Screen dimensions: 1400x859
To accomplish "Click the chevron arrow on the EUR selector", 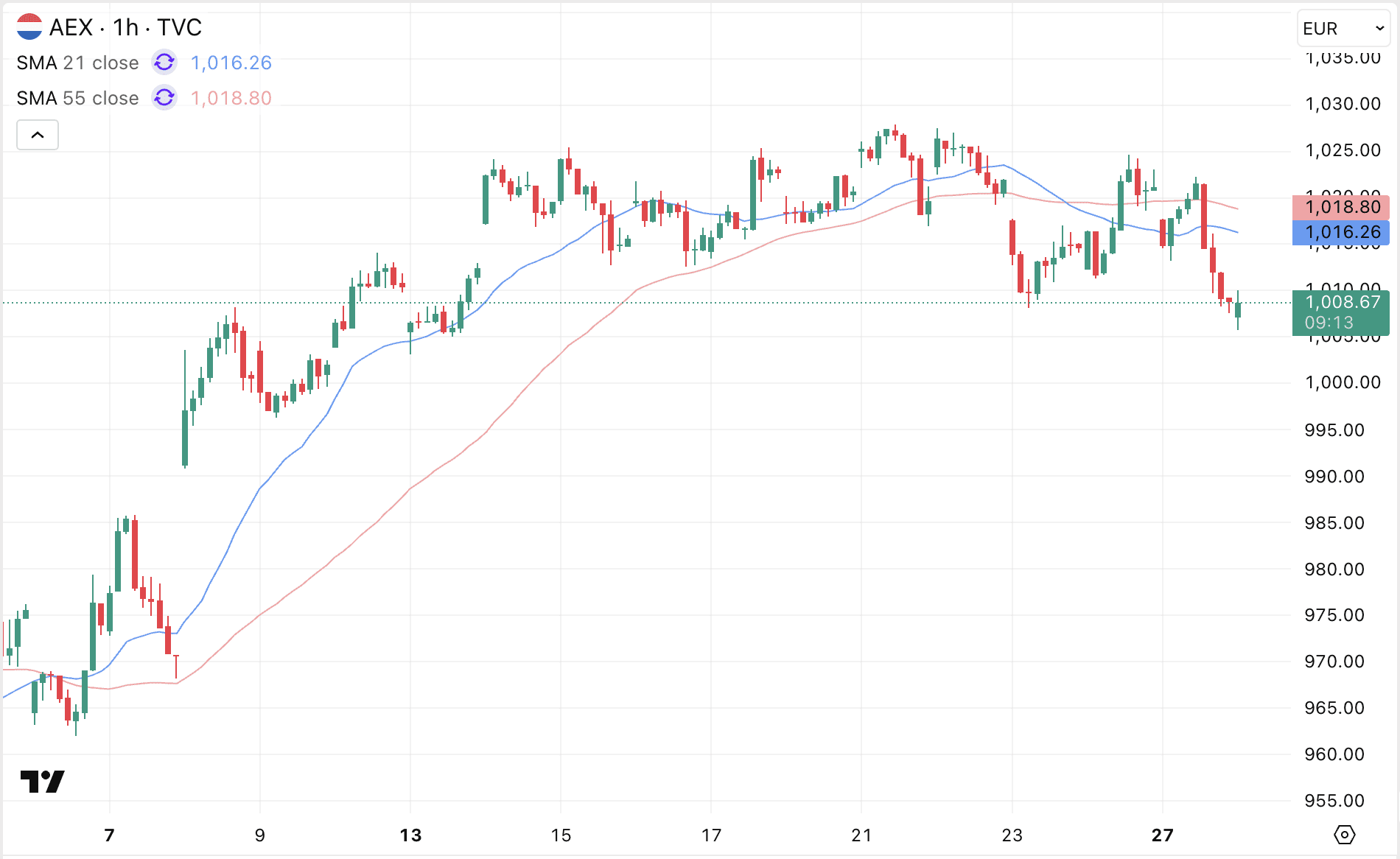I will pyautogui.click(x=1382, y=29).
